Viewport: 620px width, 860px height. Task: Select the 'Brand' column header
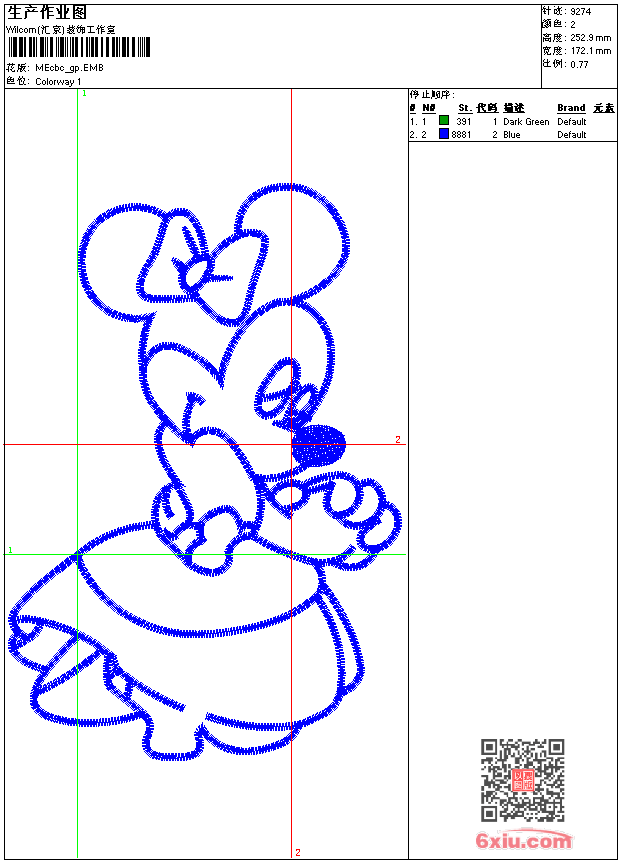point(571,108)
